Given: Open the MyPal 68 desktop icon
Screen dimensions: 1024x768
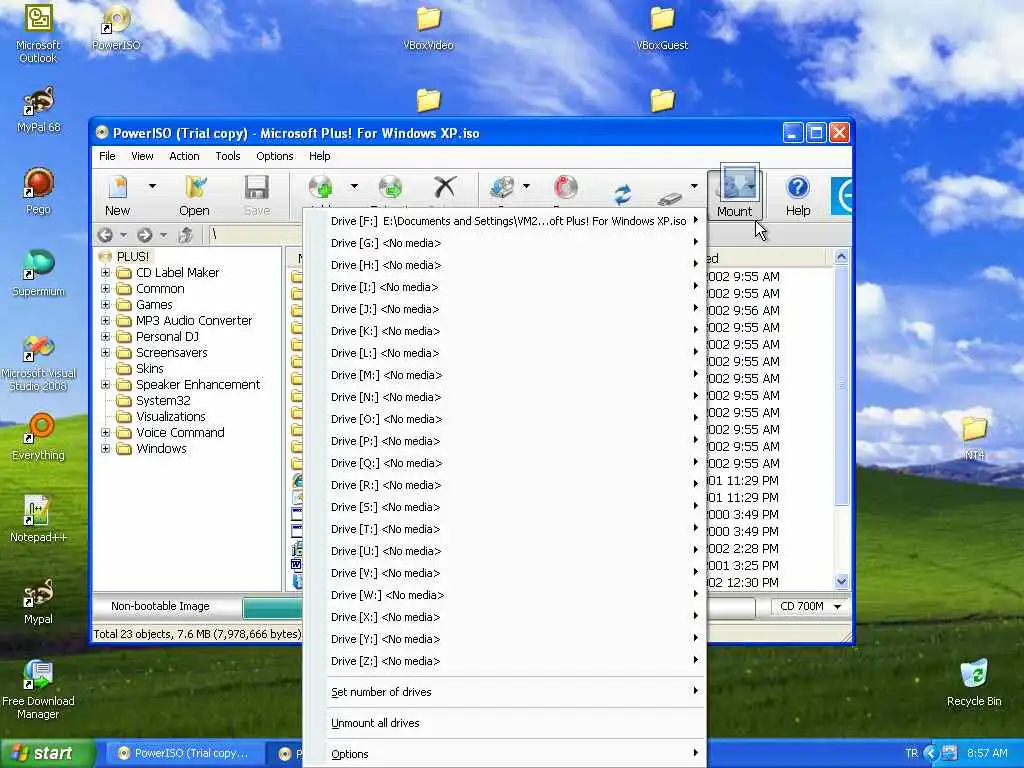Looking at the screenshot, I should 39,110.
